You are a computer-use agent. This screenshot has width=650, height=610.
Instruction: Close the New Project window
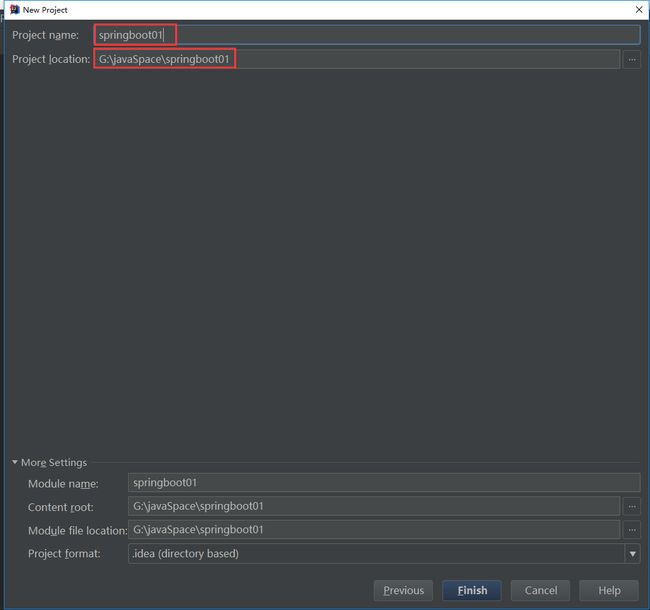click(x=639, y=10)
